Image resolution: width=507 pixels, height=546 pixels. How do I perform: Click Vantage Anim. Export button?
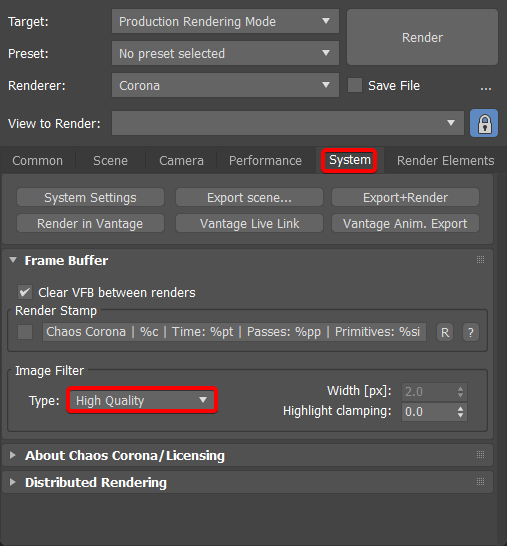click(405, 223)
